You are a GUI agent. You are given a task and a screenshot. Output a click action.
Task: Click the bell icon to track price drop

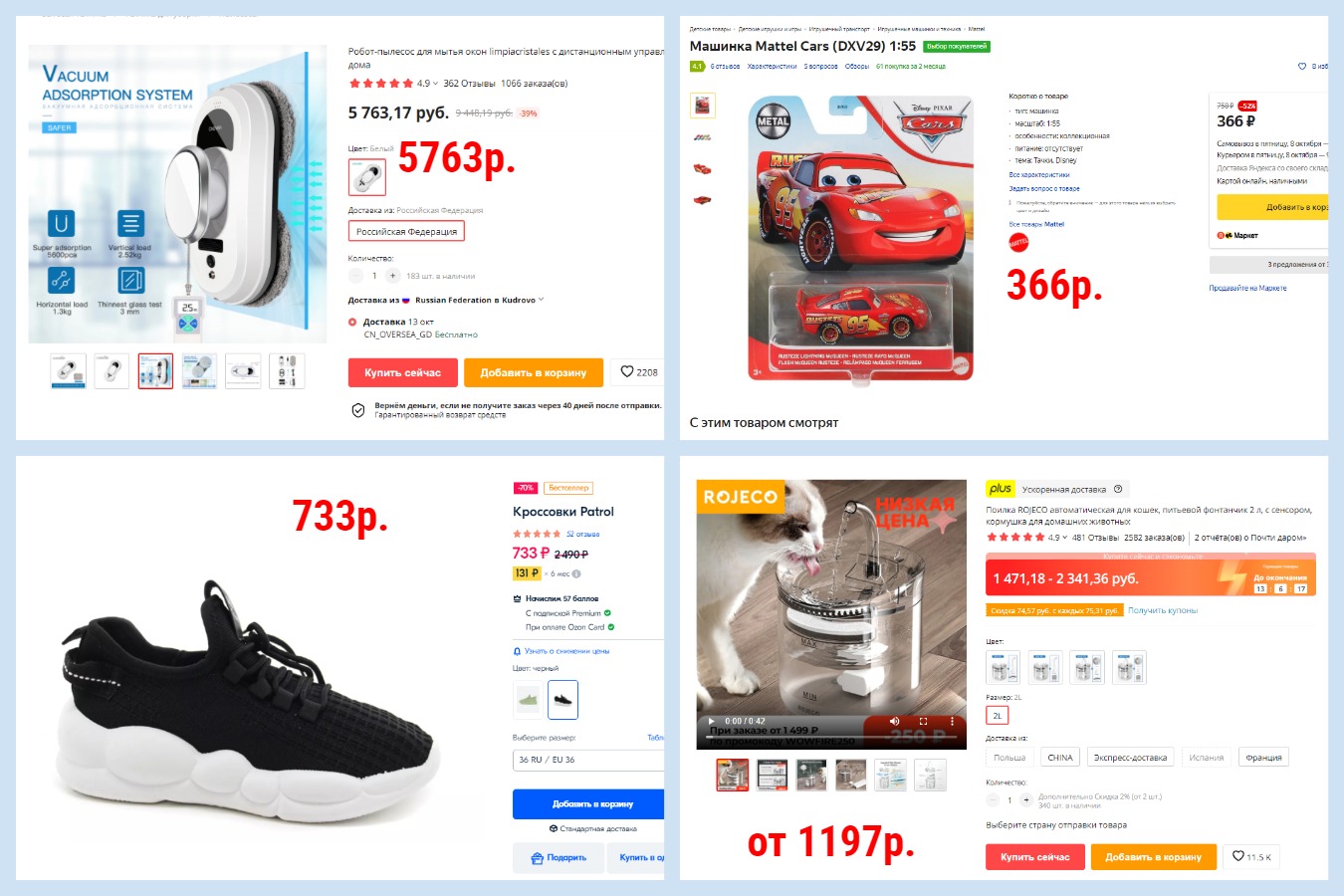[x=517, y=651]
